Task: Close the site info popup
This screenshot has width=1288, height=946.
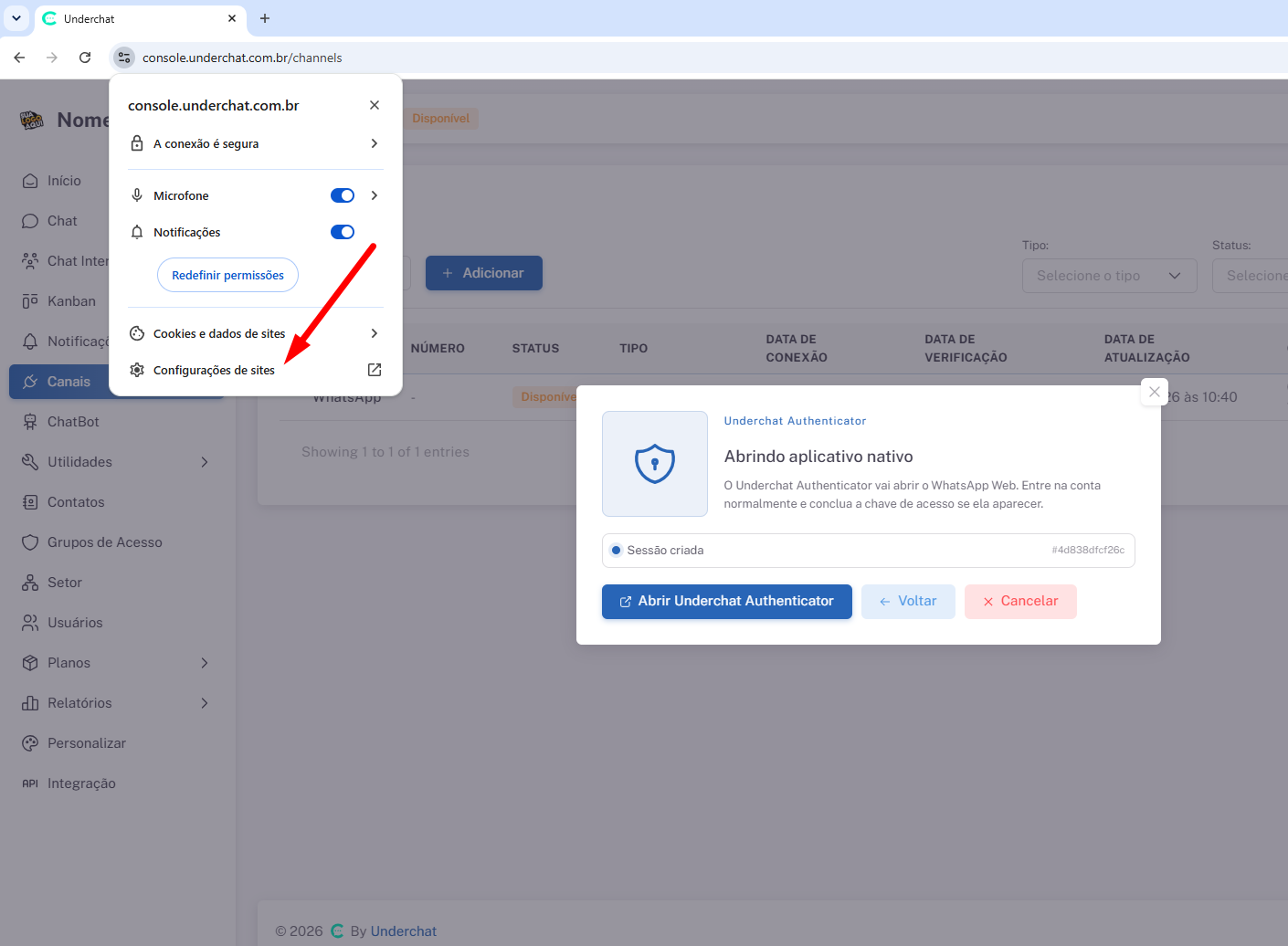Action: (x=375, y=105)
